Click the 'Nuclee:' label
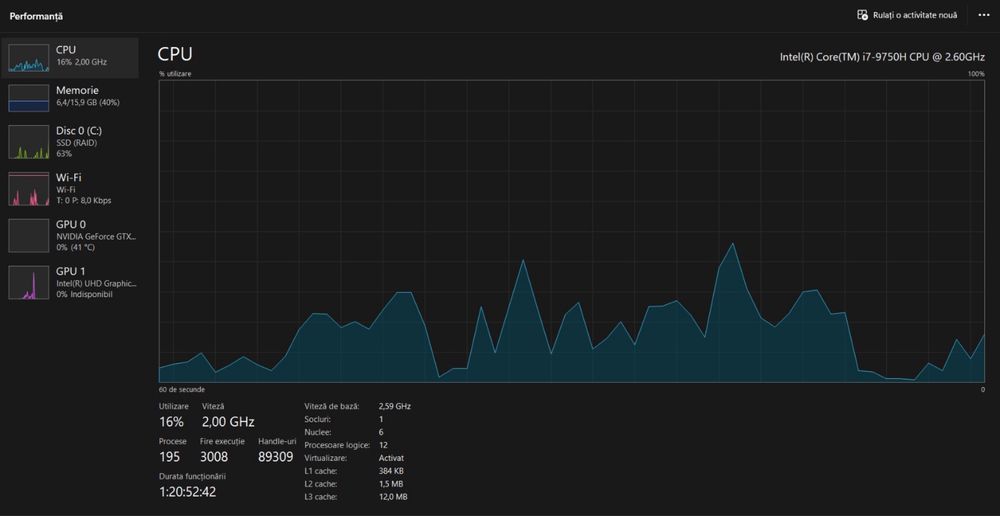Screen dimensions: 1000x516 click(x=318, y=432)
